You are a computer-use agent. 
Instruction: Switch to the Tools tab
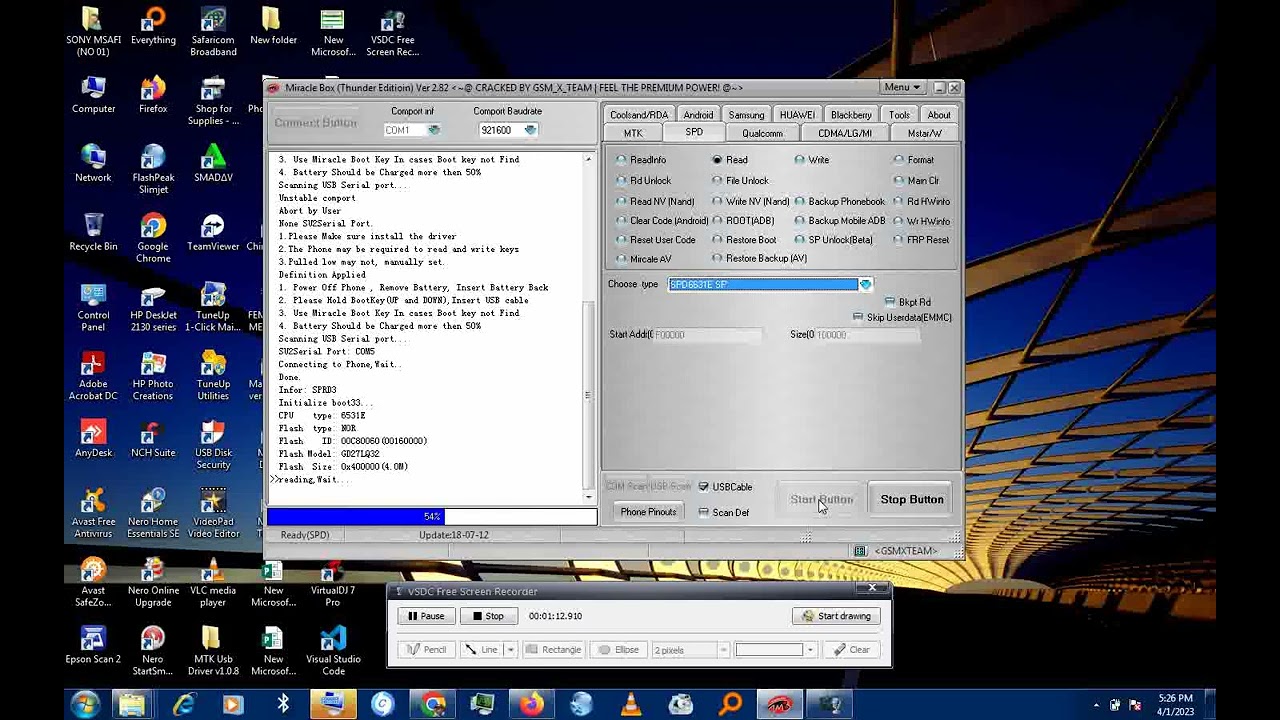(x=899, y=115)
